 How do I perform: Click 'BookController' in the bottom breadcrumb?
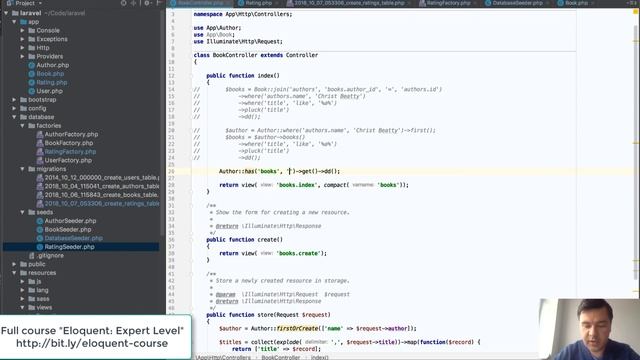coord(280,358)
